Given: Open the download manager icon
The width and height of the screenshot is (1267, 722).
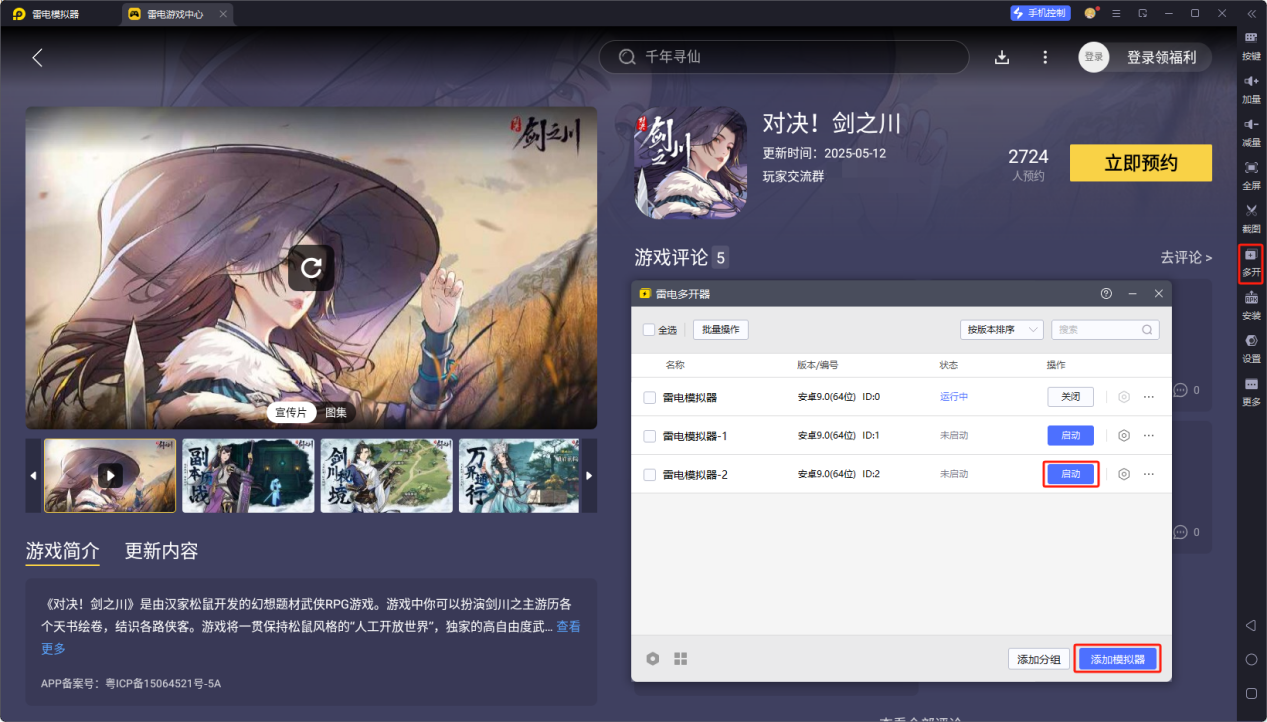Looking at the screenshot, I should pyautogui.click(x=1002, y=57).
